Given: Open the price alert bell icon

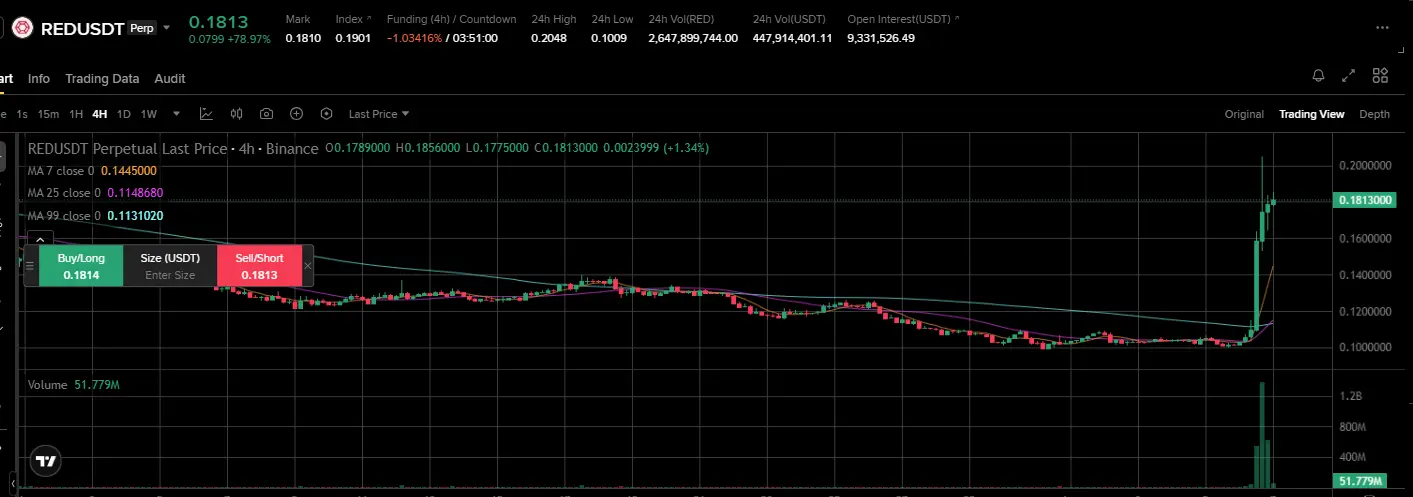Looking at the screenshot, I should tap(1318, 76).
